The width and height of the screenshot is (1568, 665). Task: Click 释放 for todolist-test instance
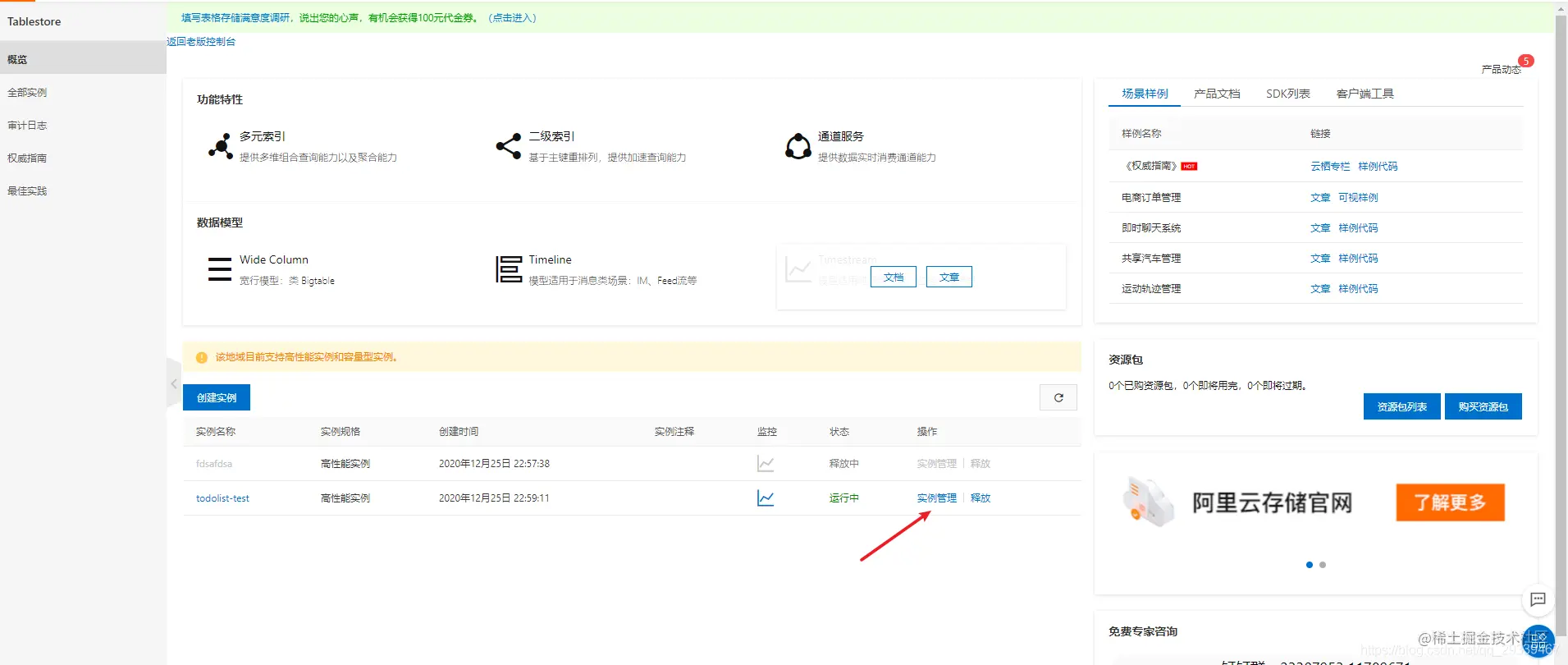pos(981,498)
